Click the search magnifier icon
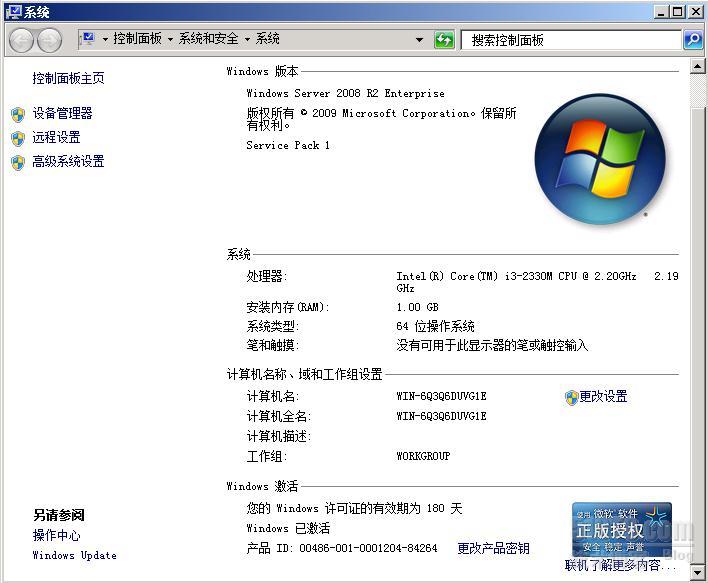Screen dimensions: 708x583 click(693, 40)
